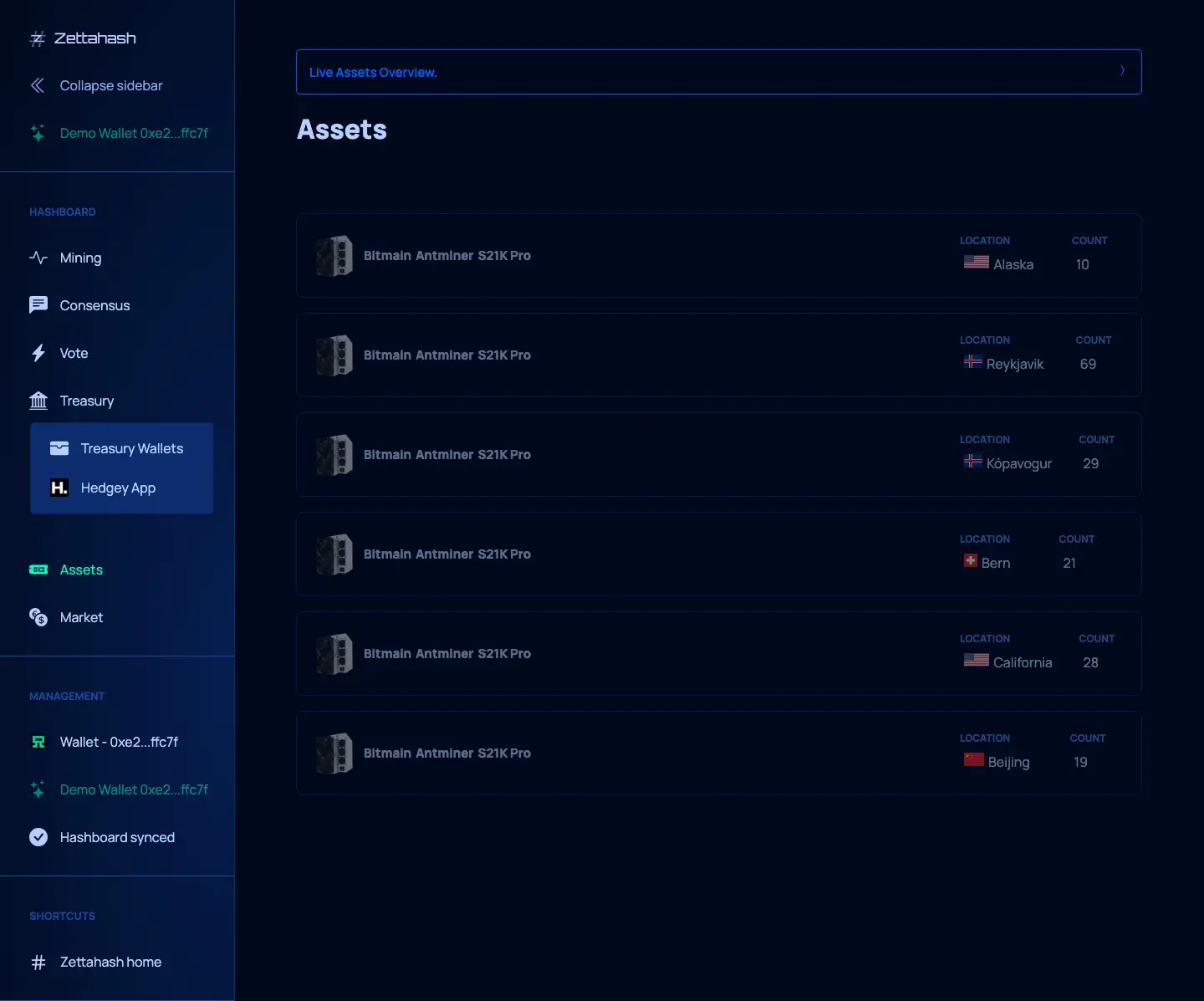1204x1001 pixels.
Task: Click the Bern row Antminer image
Action: (334, 554)
